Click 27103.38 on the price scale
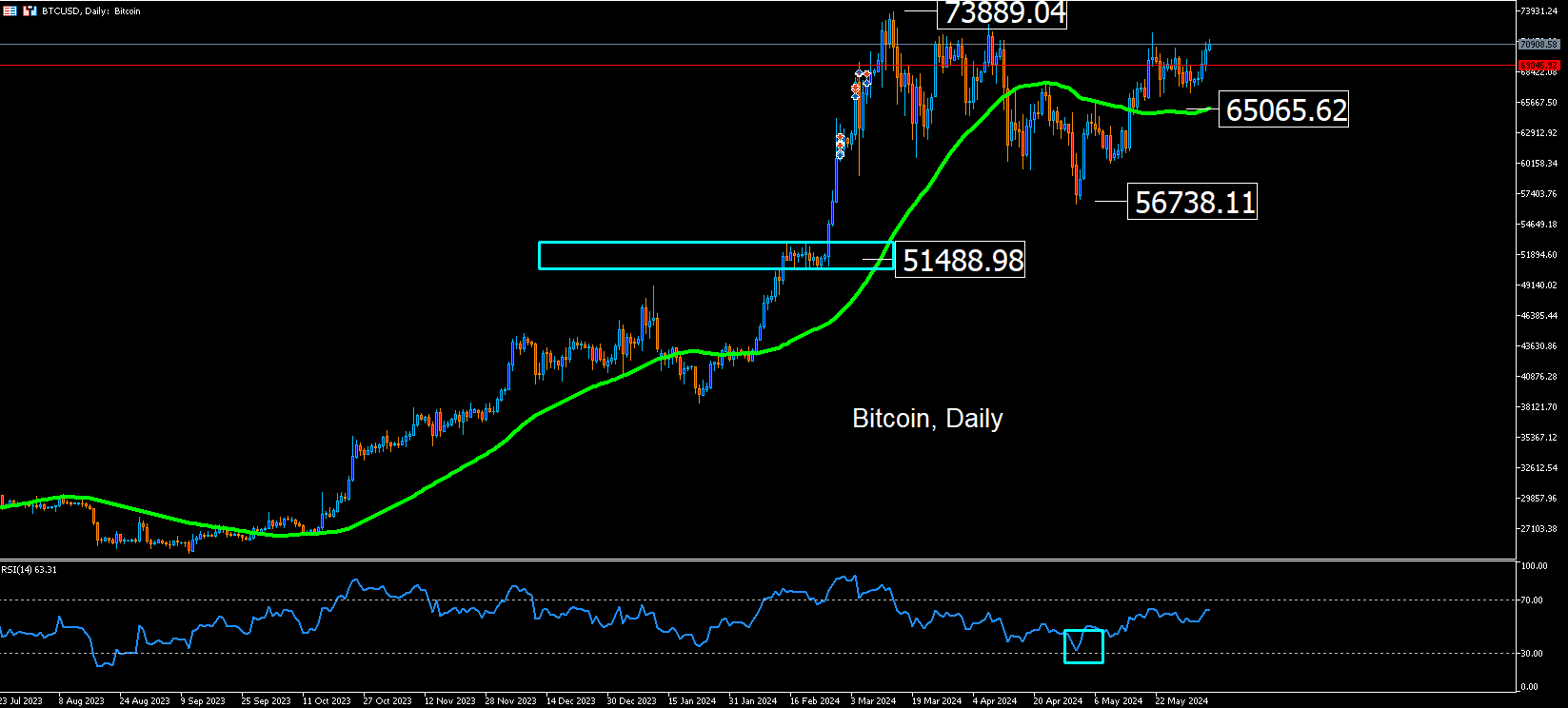The height and width of the screenshot is (708, 1568). coord(1539,529)
